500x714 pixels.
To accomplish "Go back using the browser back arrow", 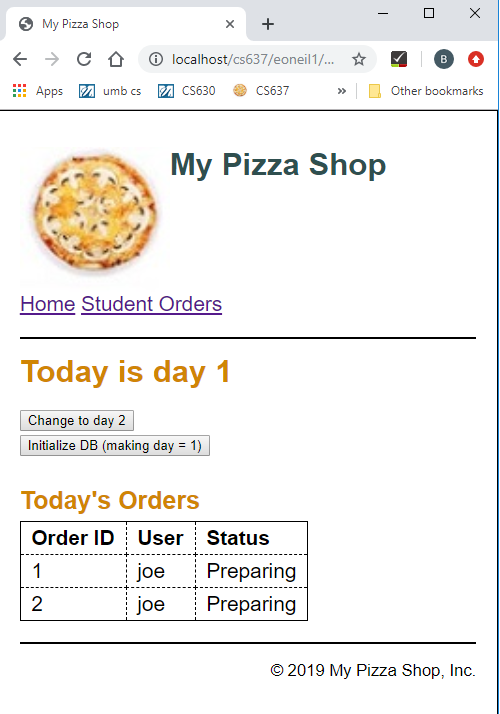I will [x=20, y=59].
